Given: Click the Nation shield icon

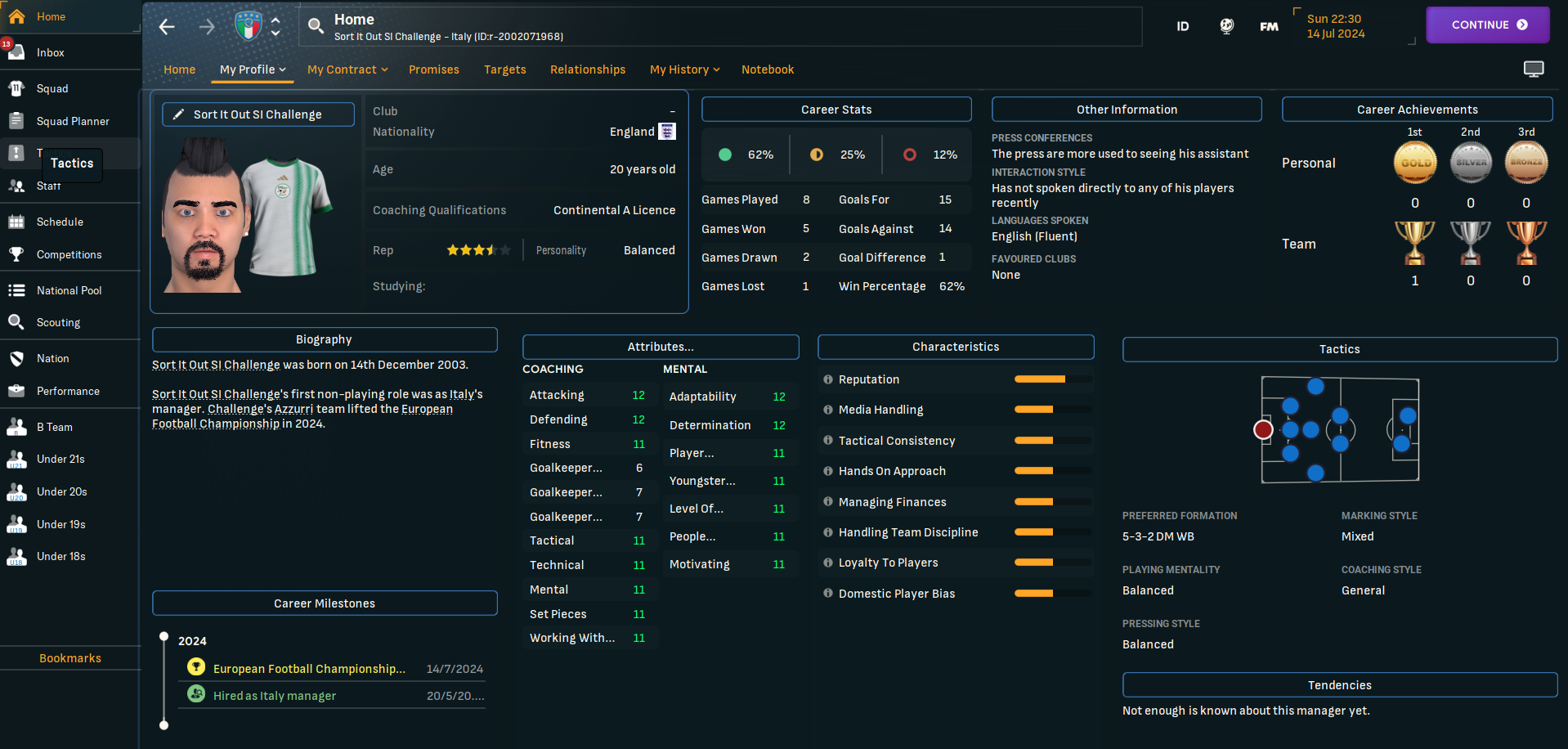Looking at the screenshot, I should point(16,358).
